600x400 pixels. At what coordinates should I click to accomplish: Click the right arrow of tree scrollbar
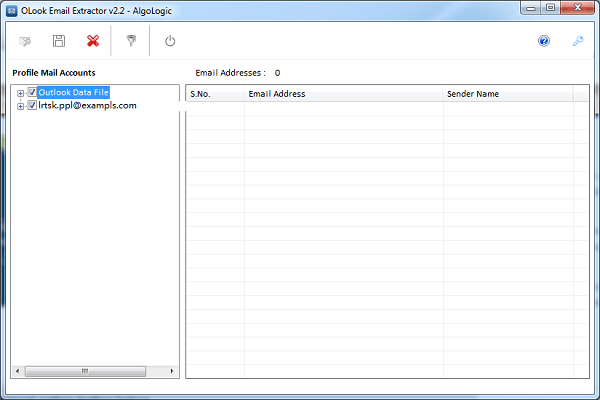pyautogui.click(x=172, y=371)
